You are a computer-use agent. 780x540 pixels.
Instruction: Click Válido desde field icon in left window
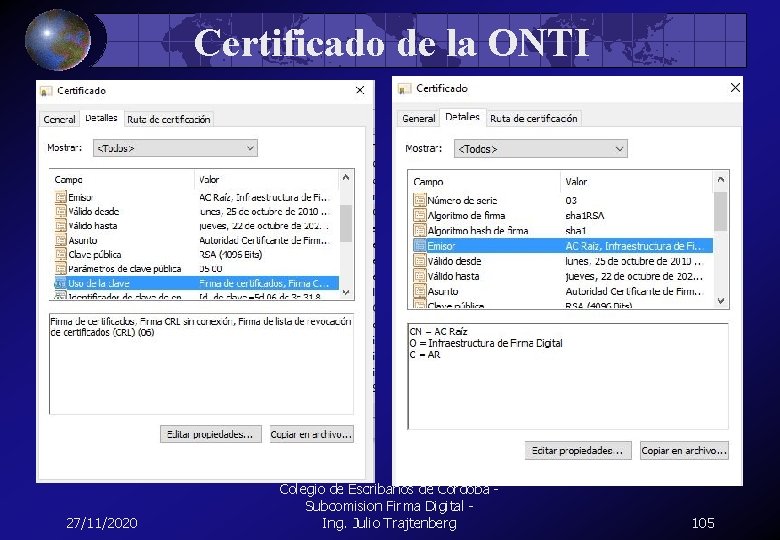pos(61,211)
